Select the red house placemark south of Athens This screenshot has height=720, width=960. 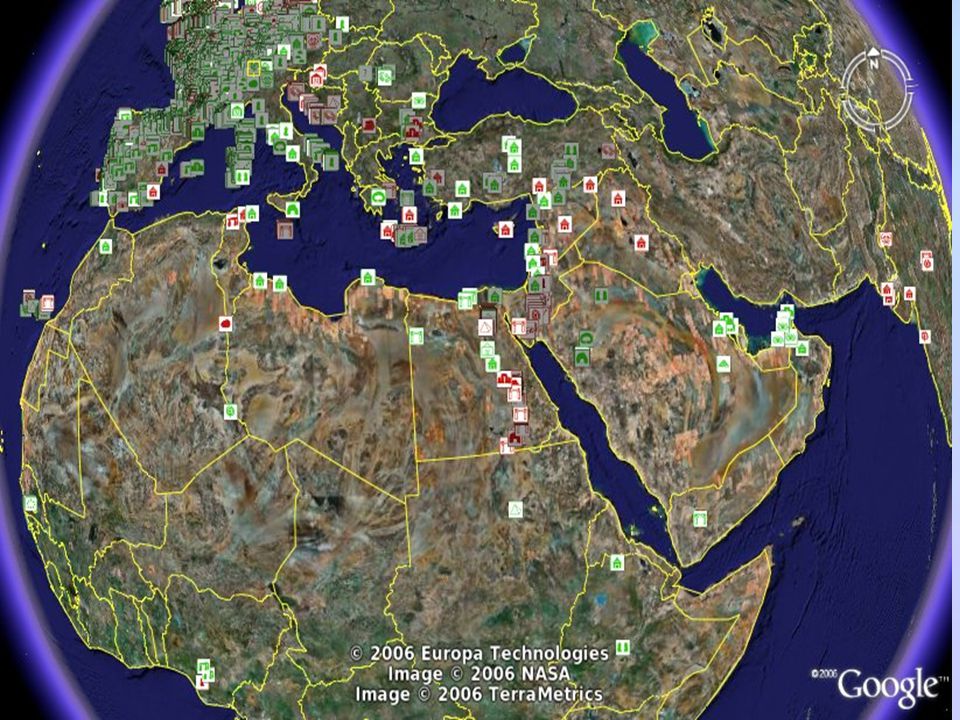(x=410, y=214)
